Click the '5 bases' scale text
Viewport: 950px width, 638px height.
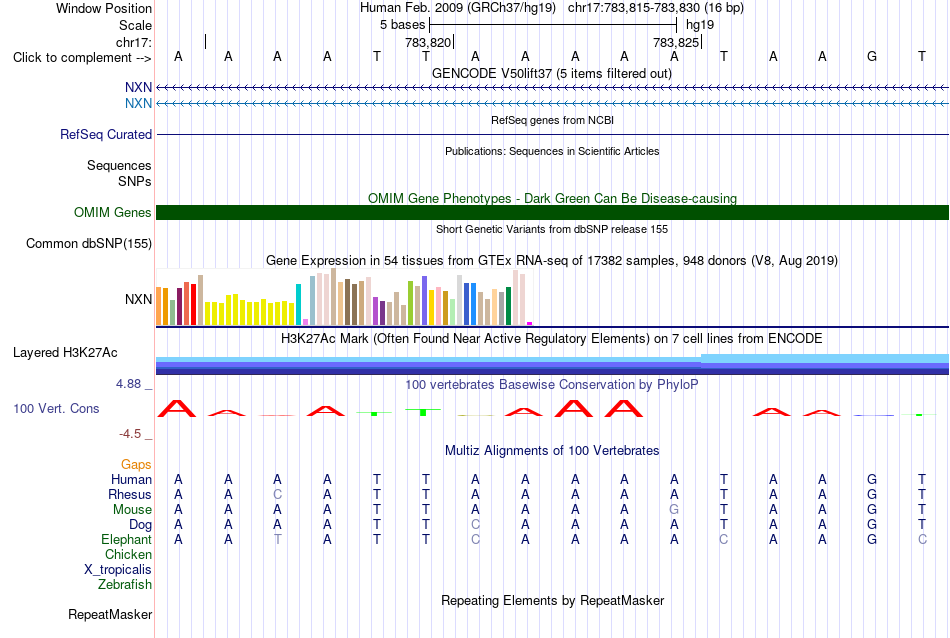coord(402,25)
